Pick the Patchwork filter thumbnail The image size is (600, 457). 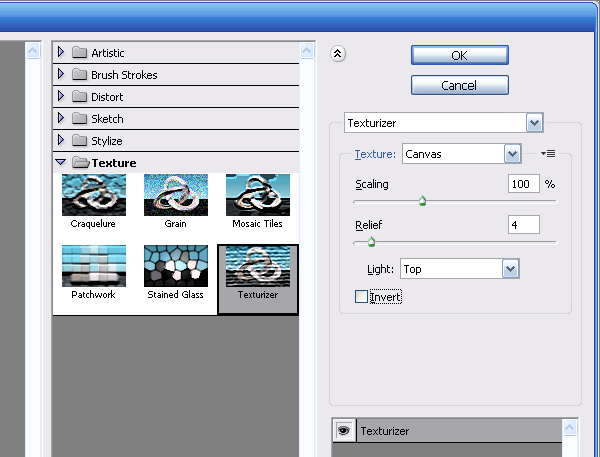pyautogui.click(x=94, y=266)
